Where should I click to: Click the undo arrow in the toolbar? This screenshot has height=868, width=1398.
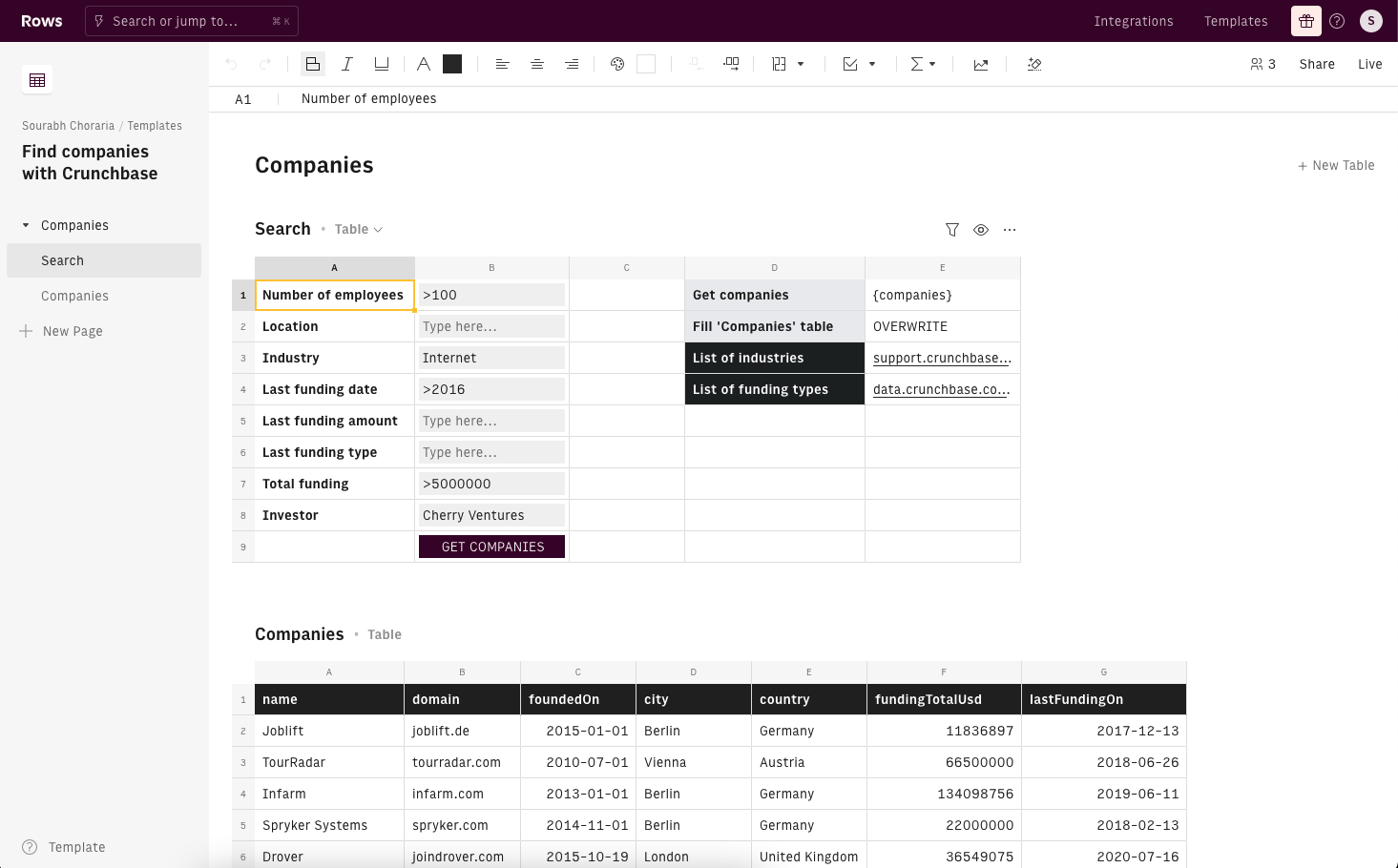coord(231,64)
